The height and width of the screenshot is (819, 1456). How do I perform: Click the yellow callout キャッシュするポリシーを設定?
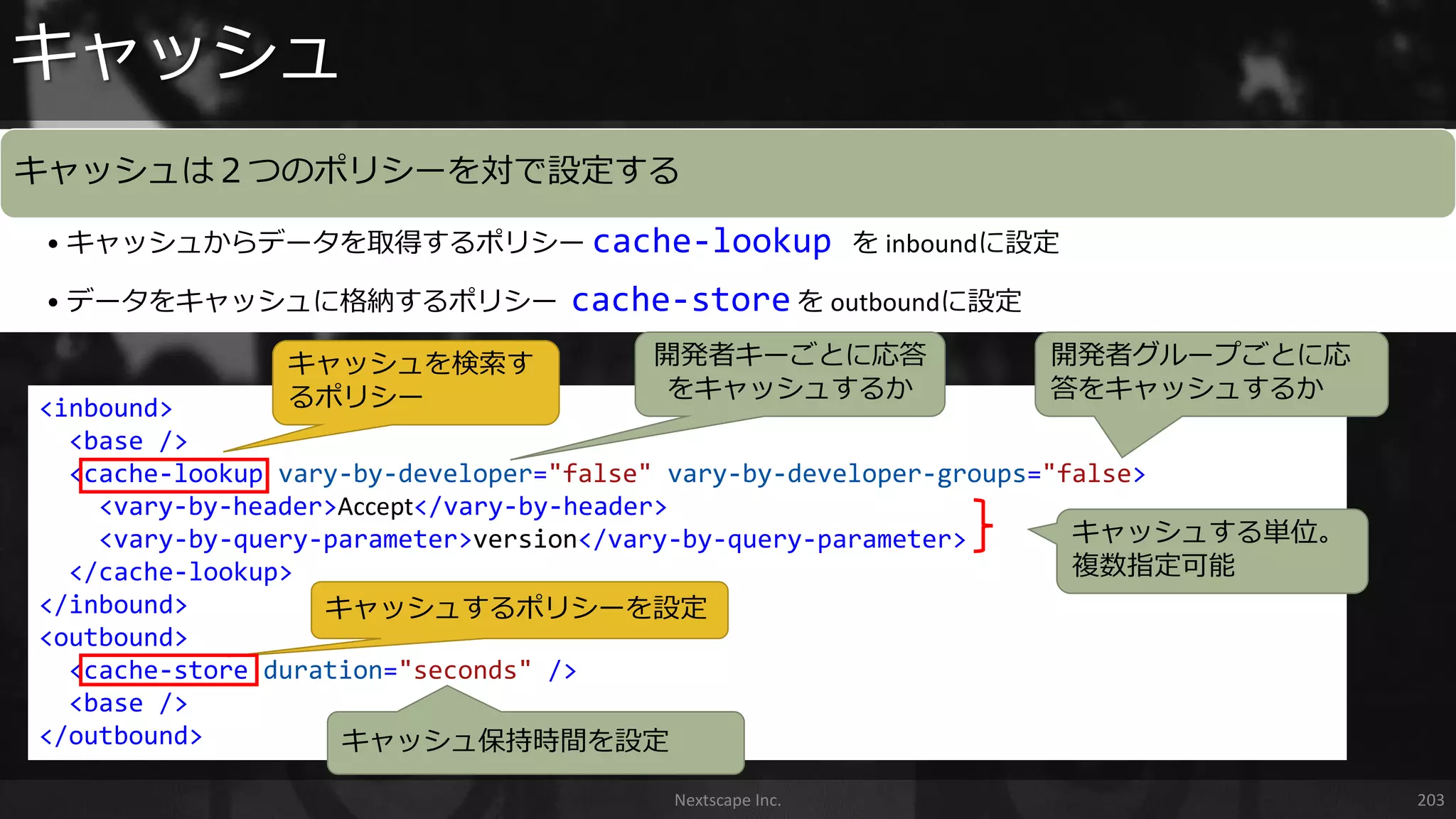[x=519, y=609]
